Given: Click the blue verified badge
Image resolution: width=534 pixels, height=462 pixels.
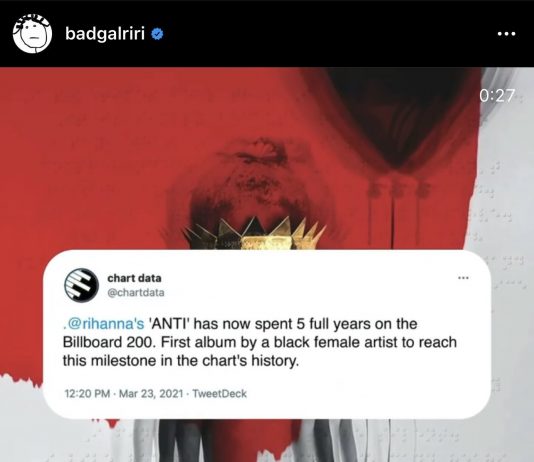Looking at the screenshot, I should [157, 34].
